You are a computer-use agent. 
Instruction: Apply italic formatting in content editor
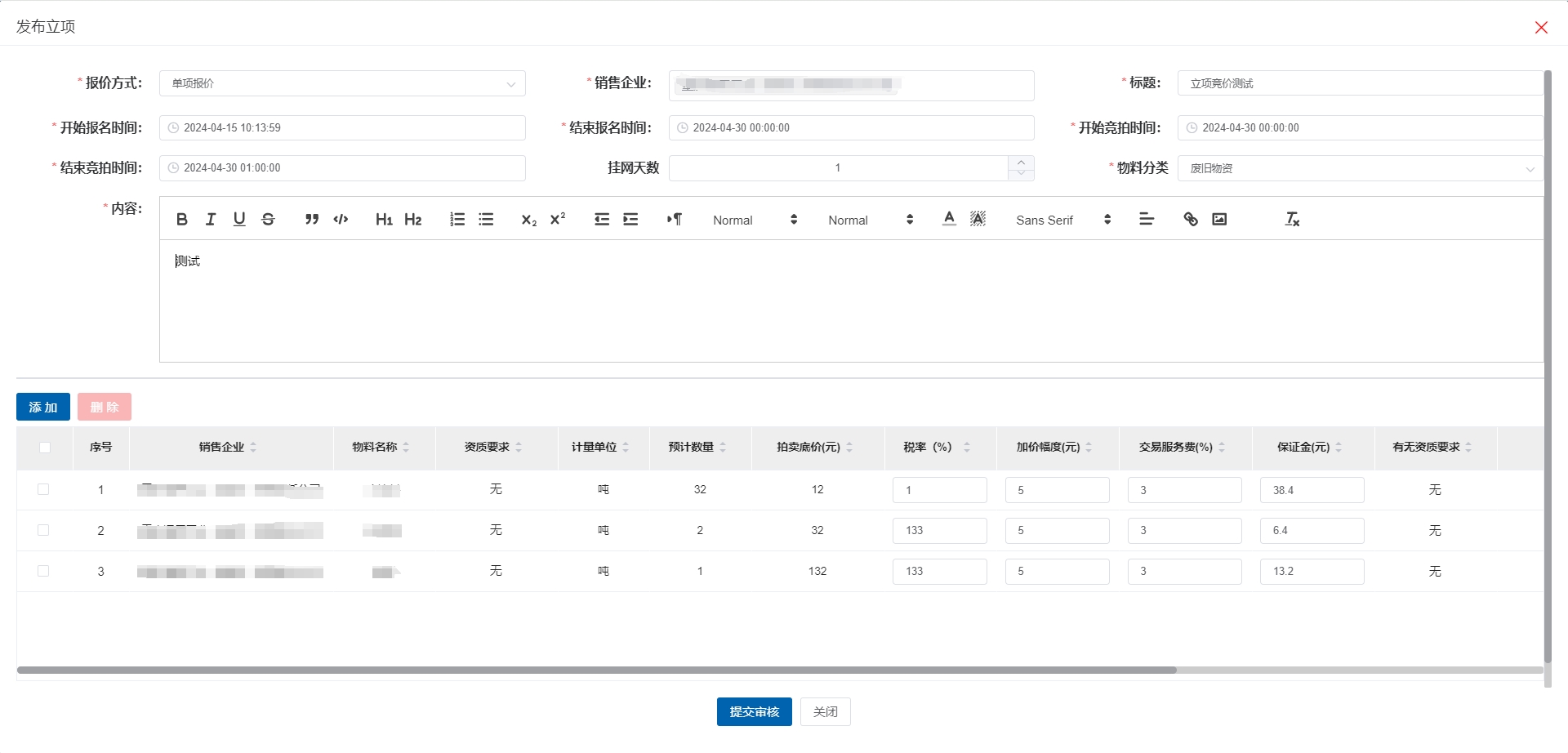tap(211, 220)
